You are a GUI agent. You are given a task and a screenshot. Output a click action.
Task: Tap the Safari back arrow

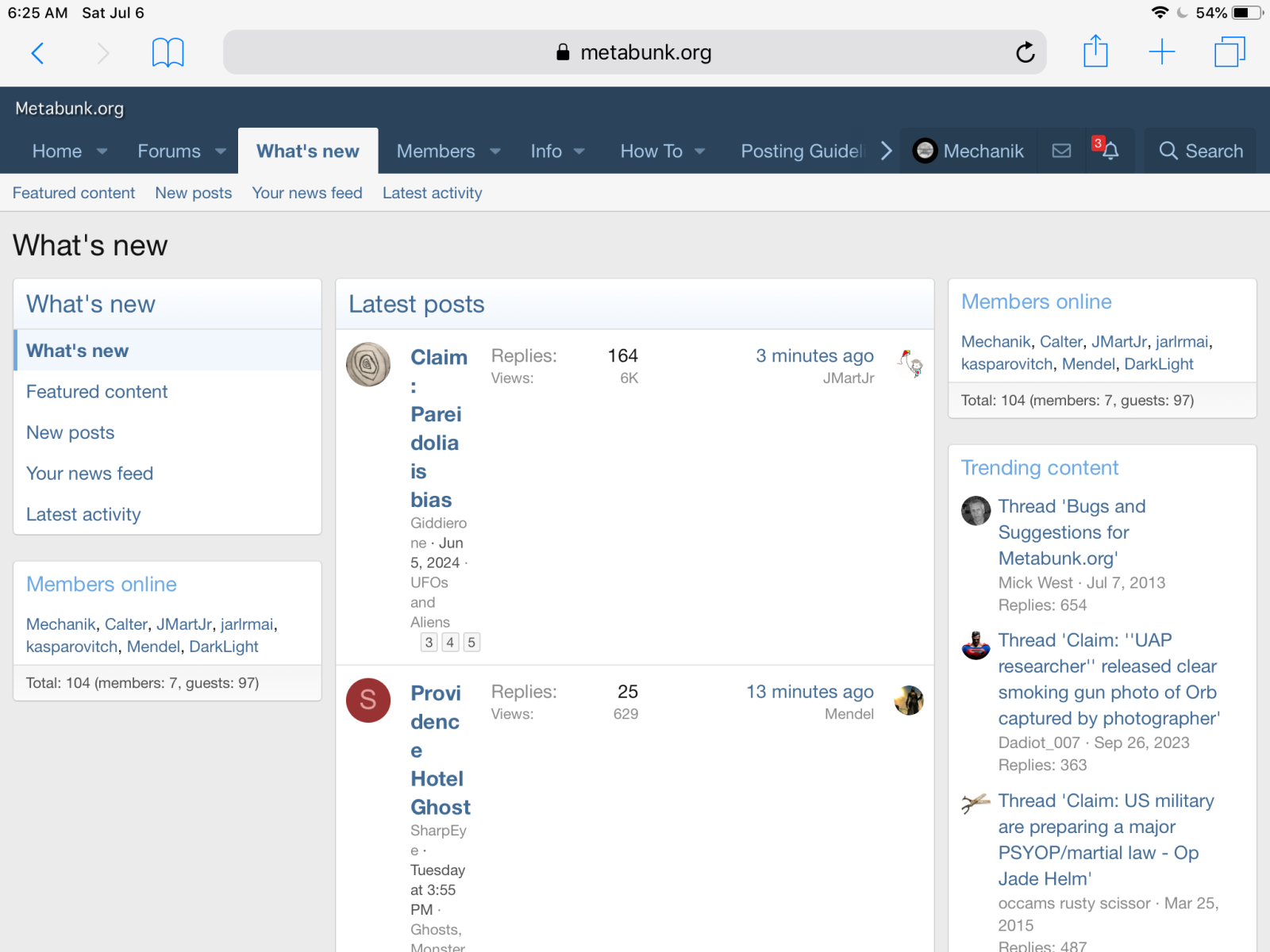click(37, 53)
